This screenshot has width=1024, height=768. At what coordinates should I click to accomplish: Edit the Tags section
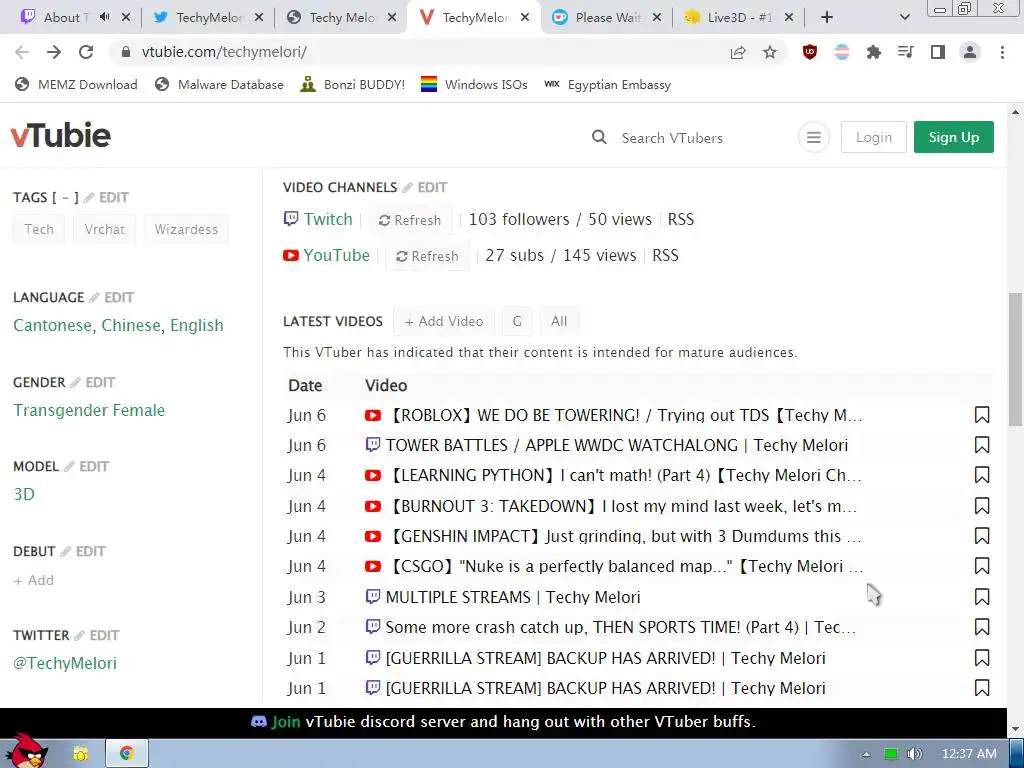coord(106,197)
